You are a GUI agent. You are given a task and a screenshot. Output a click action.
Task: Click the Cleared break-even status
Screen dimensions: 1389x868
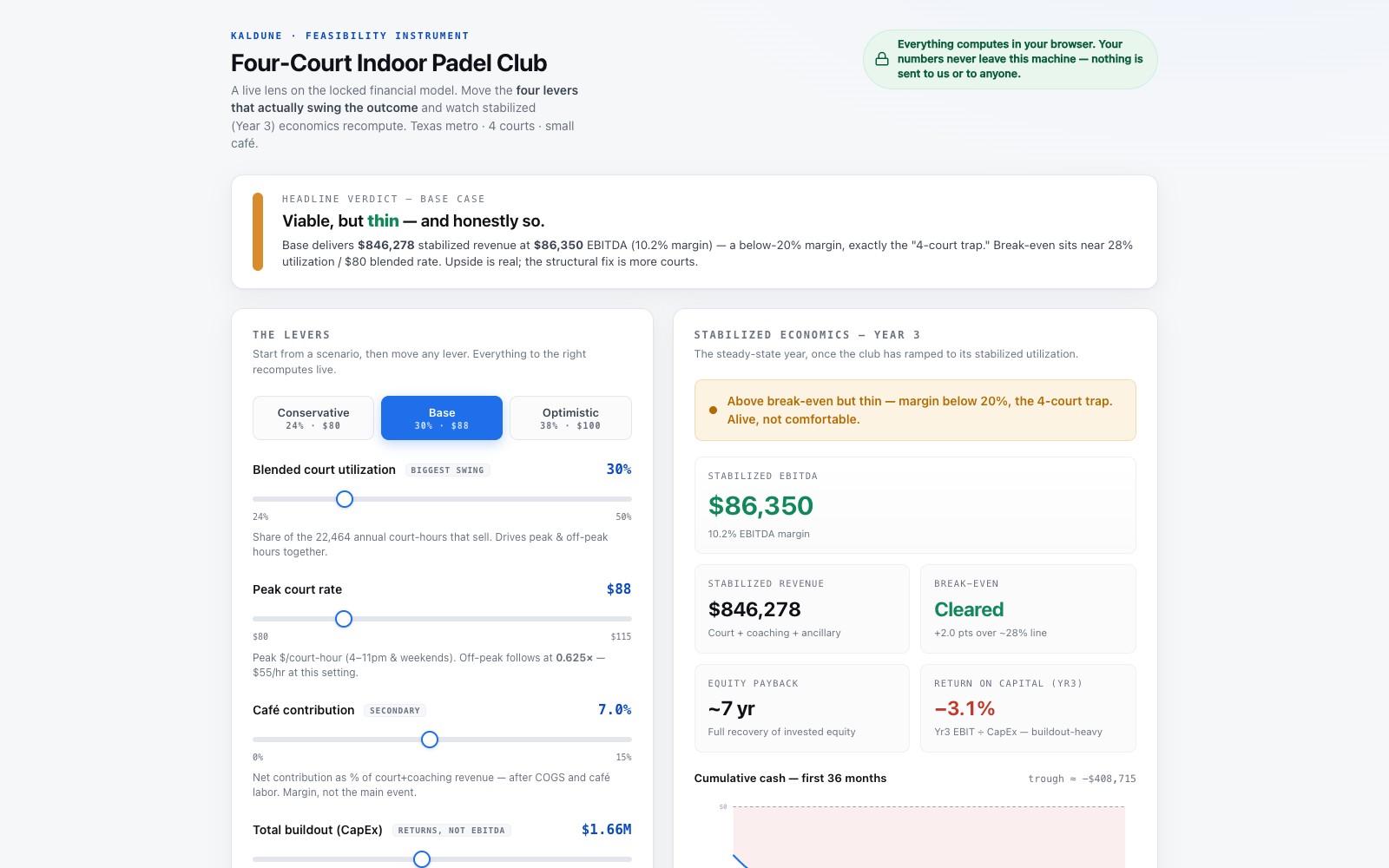tap(969, 609)
